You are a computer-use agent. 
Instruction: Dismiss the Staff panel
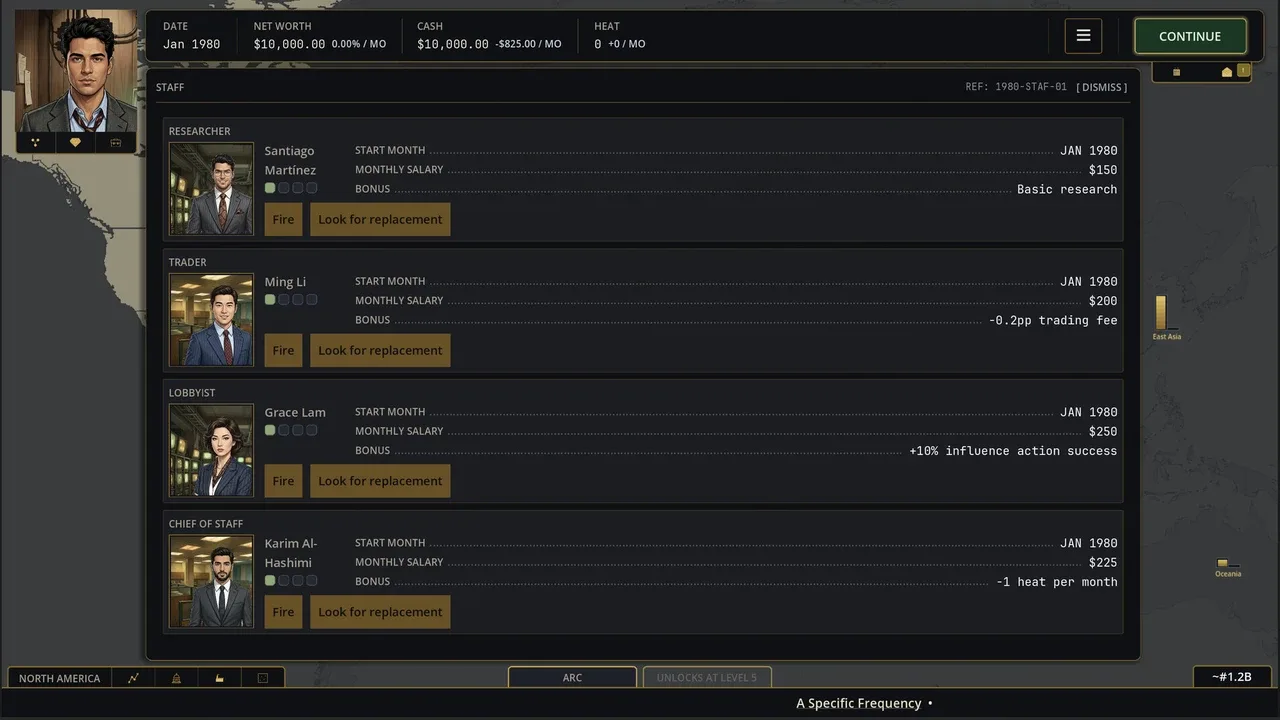[1102, 87]
